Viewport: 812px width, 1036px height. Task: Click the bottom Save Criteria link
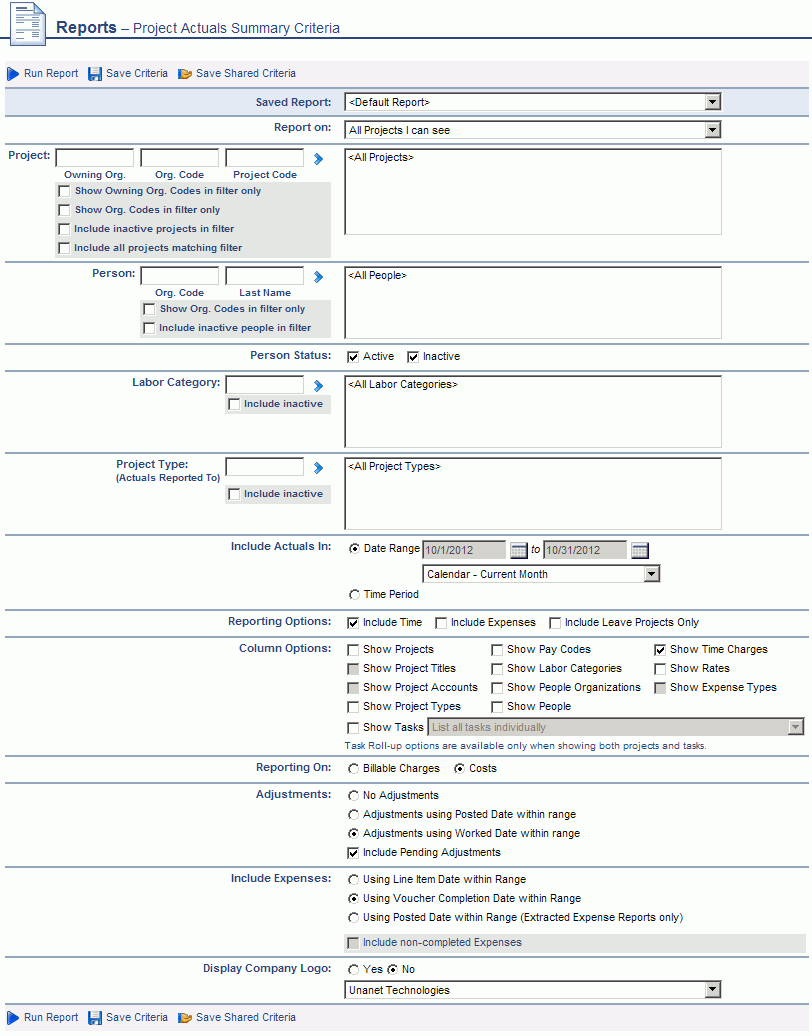pyautogui.click(x=137, y=1018)
